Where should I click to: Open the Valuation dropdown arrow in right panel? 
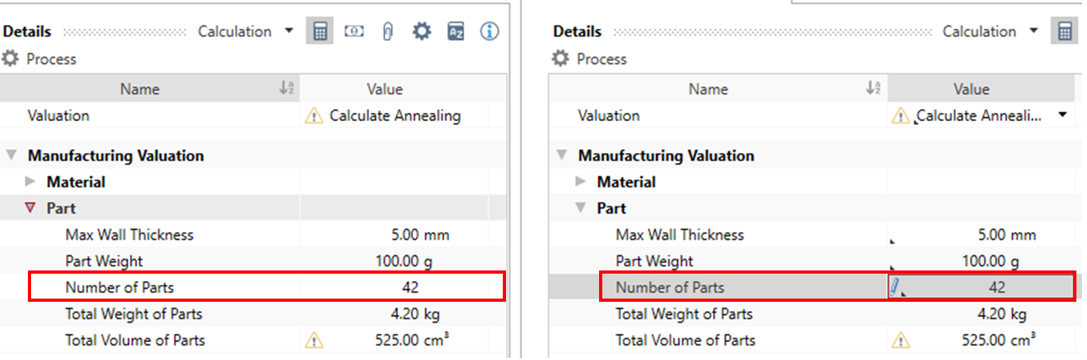click(x=1063, y=117)
